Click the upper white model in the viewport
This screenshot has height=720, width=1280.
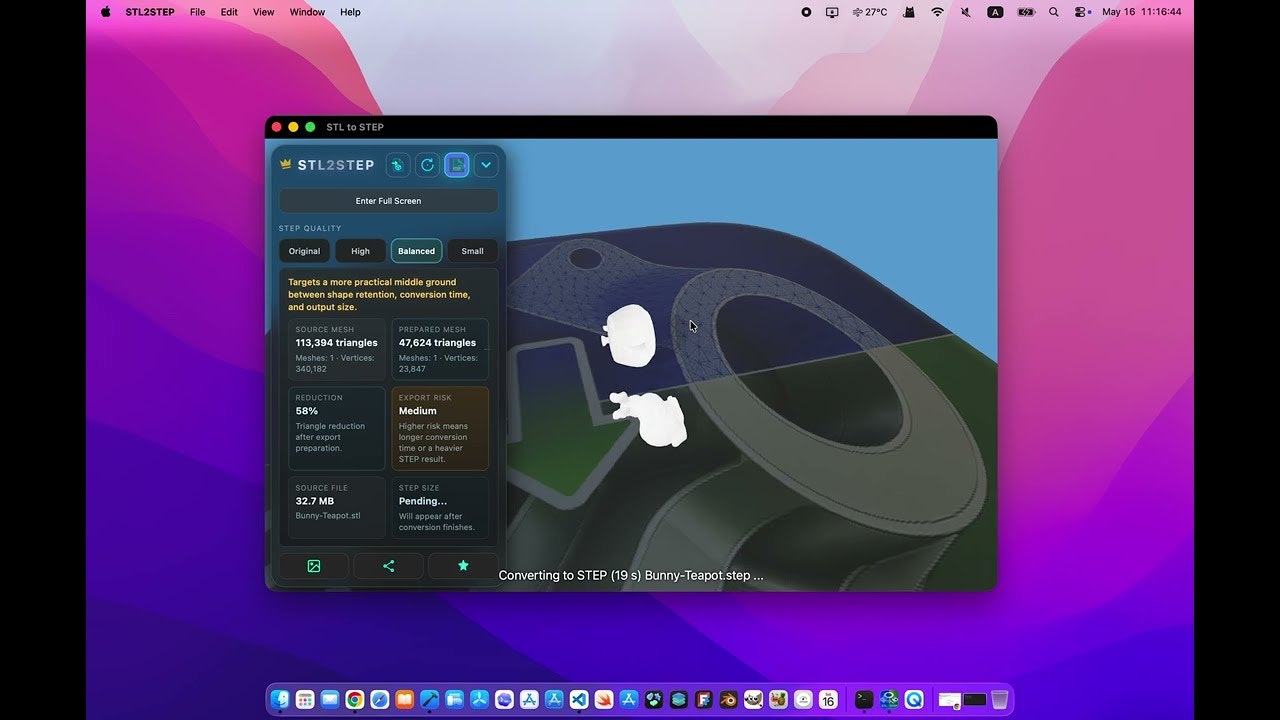click(x=629, y=334)
